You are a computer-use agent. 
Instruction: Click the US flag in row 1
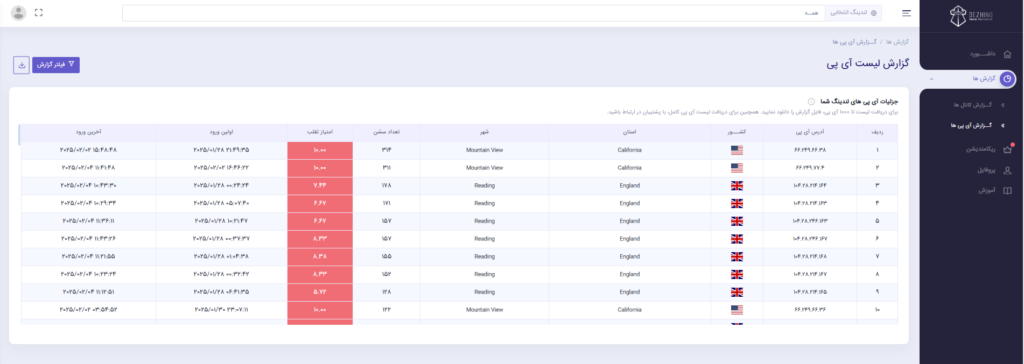[x=737, y=150]
